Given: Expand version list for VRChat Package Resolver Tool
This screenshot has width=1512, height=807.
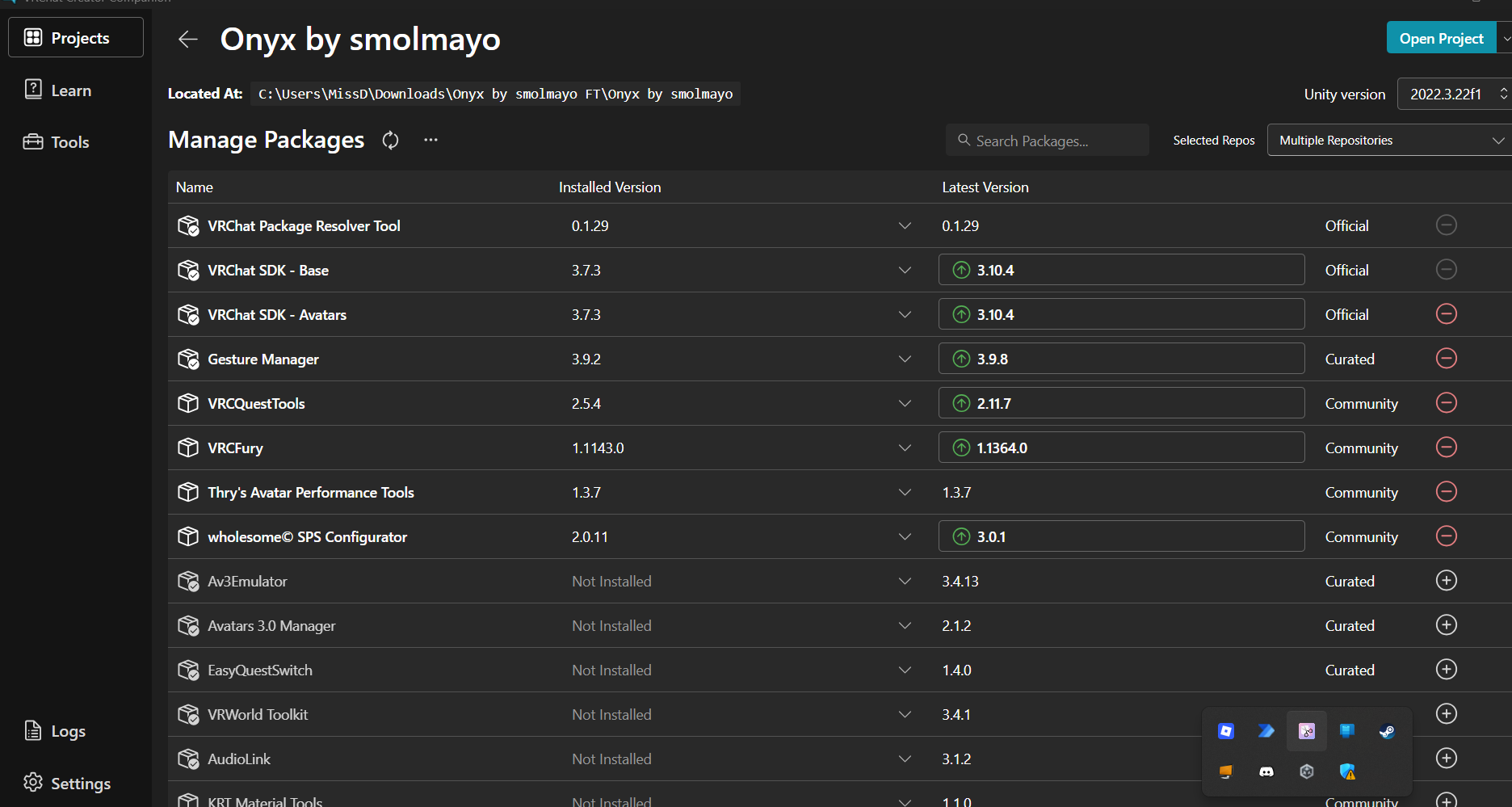Looking at the screenshot, I should tap(905, 225).
